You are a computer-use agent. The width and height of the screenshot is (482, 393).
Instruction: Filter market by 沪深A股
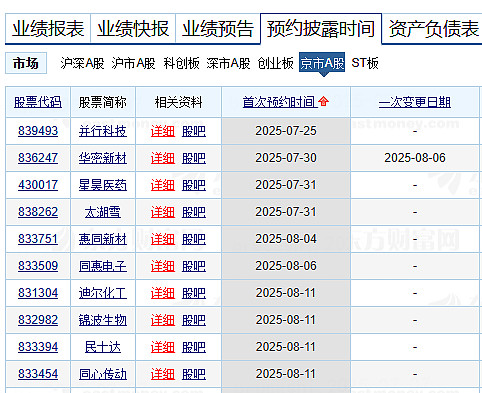[x=82, y=63]
